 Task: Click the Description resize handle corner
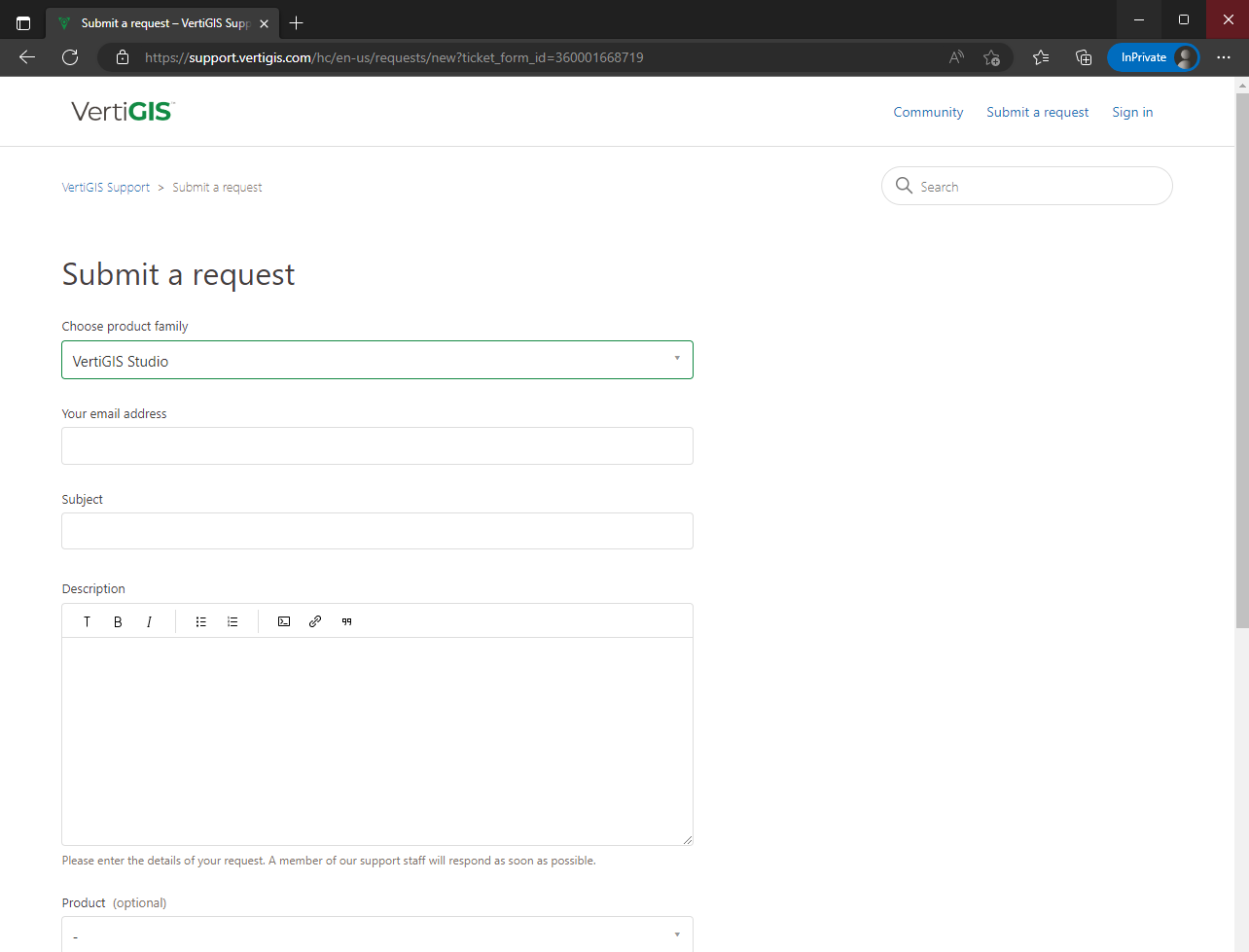[687, 839]
